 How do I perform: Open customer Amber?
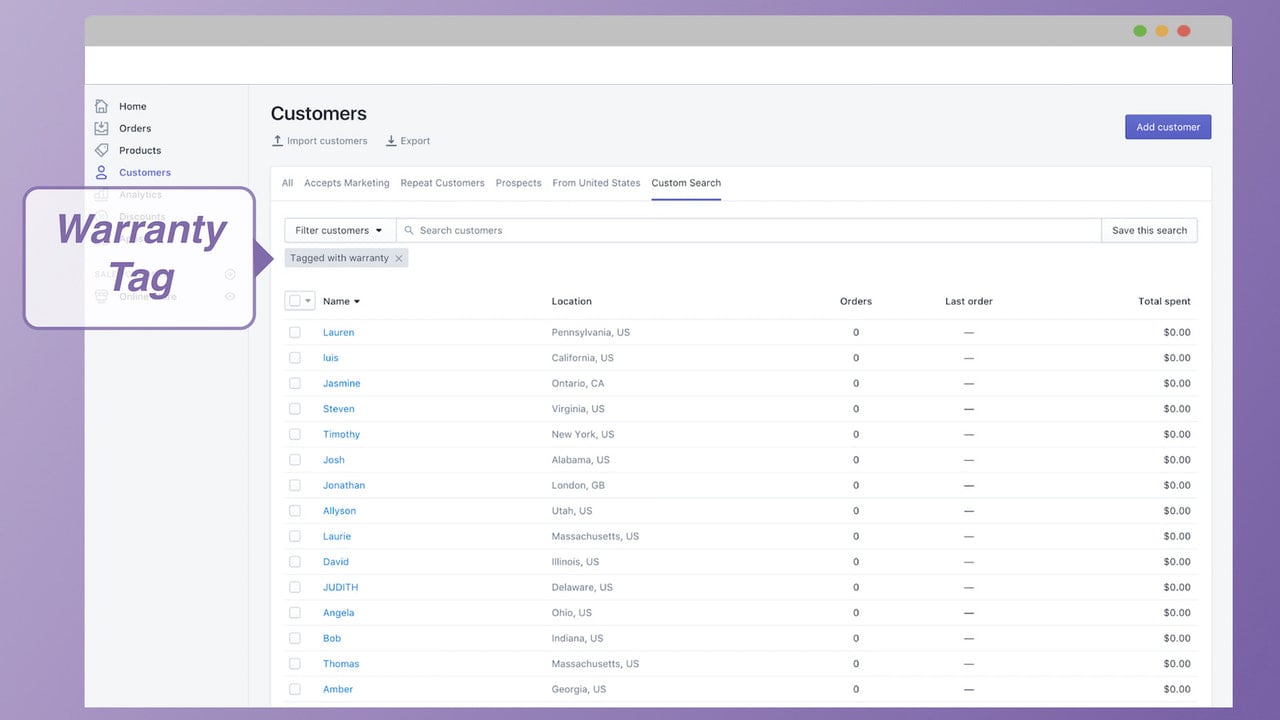pos(338,689)
